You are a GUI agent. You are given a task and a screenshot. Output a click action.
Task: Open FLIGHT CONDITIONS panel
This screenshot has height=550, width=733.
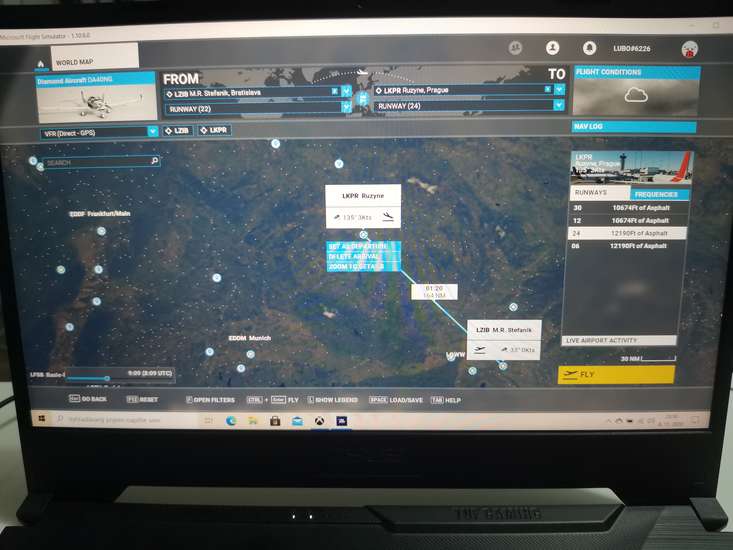(637, 72)
